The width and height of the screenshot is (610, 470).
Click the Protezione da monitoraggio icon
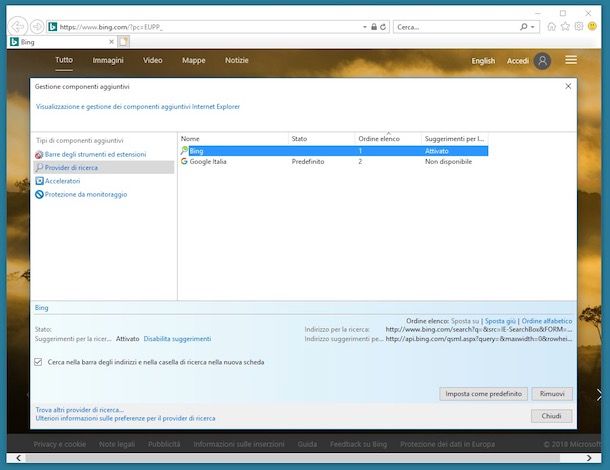coord(39,194)
